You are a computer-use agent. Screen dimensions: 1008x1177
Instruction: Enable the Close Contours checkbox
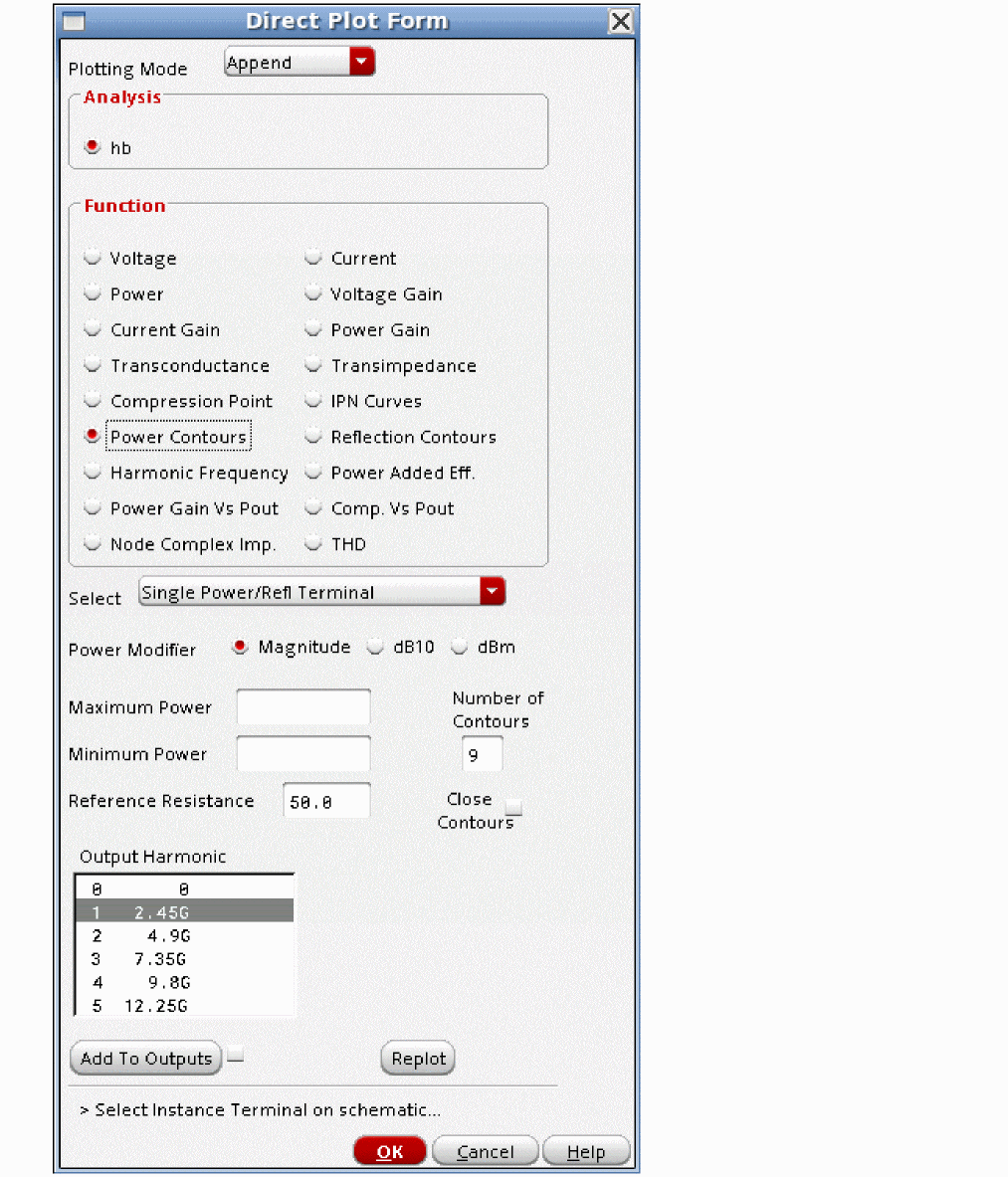(513, 807)
